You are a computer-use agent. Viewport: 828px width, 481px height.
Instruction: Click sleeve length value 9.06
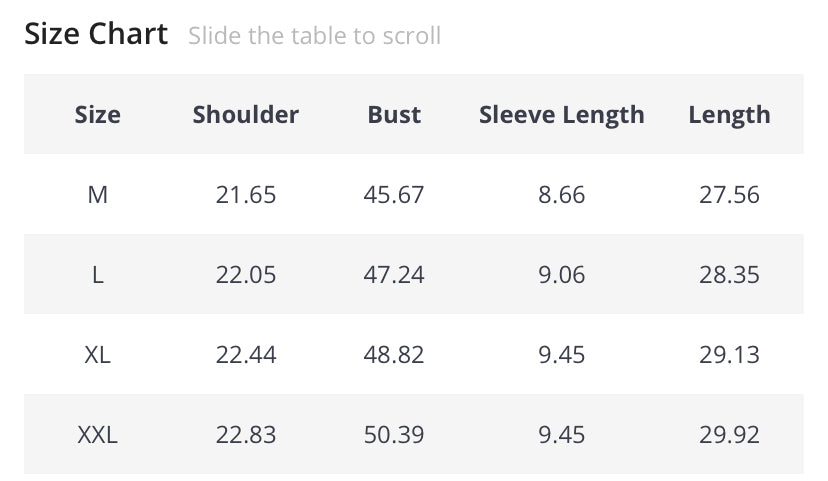(x=562, y=275)
